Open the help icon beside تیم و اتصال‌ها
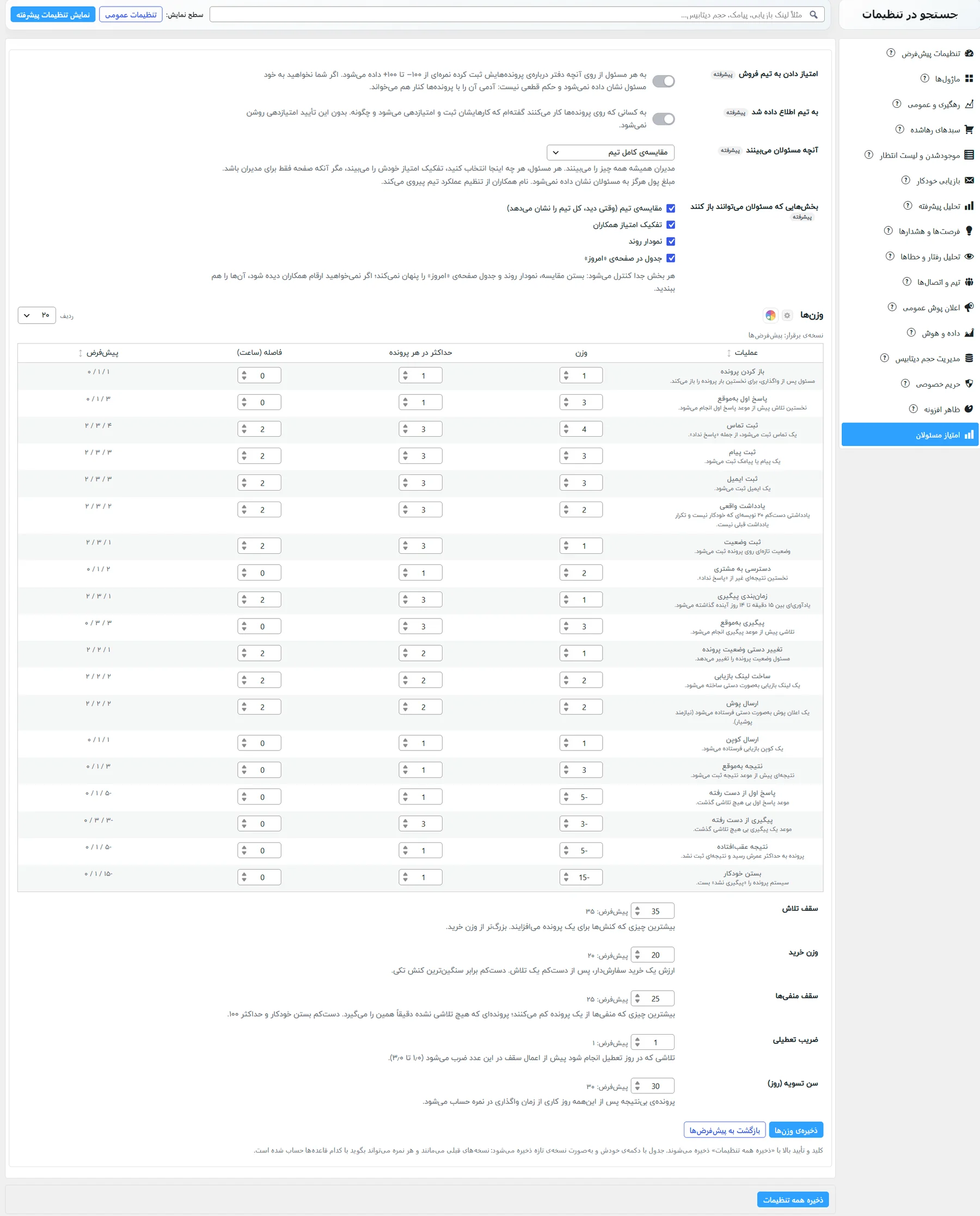The image size is (980, 1216). (x=906, y=282)
